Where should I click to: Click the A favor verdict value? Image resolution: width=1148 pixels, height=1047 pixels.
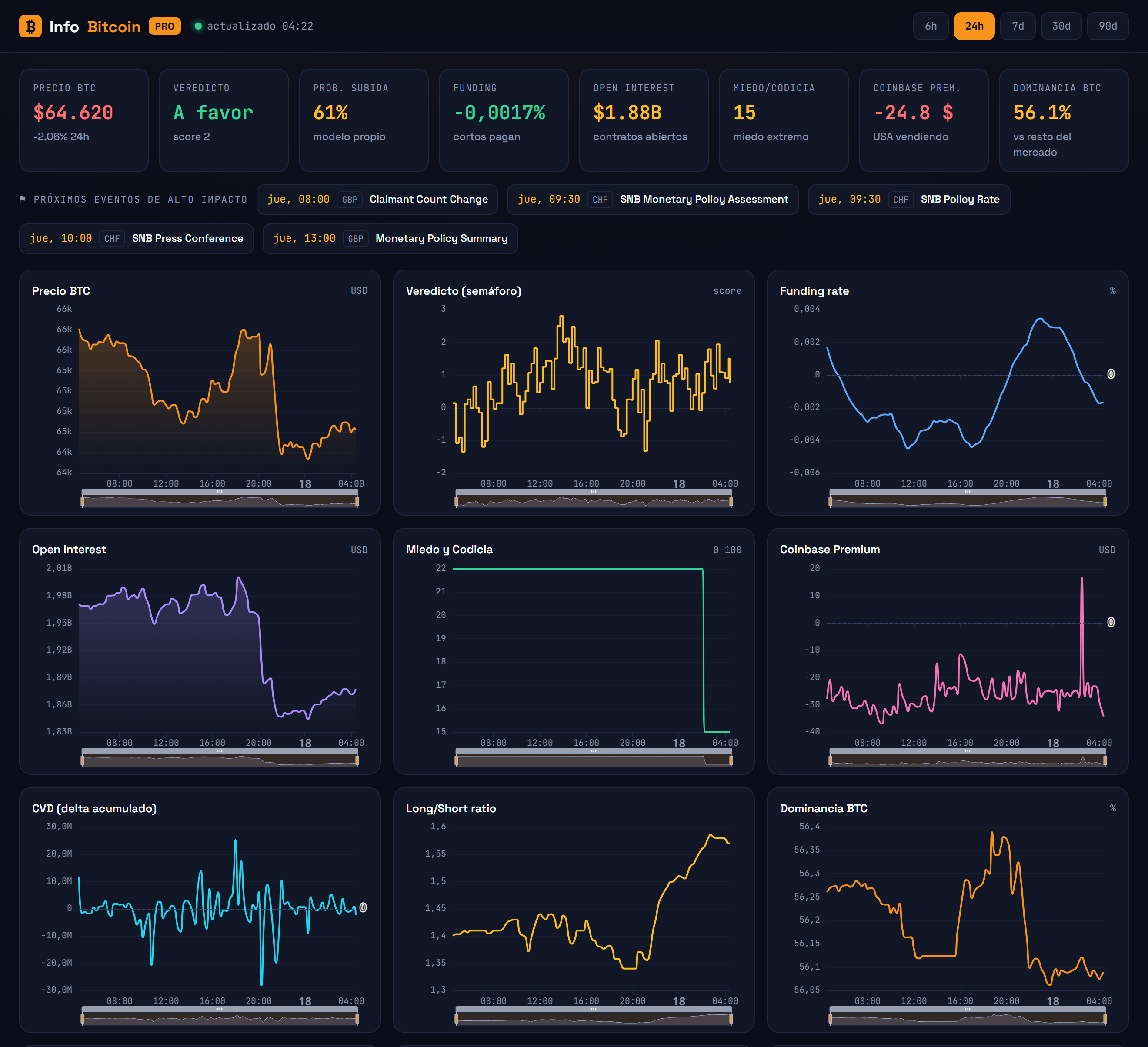[x=213, y=113]
